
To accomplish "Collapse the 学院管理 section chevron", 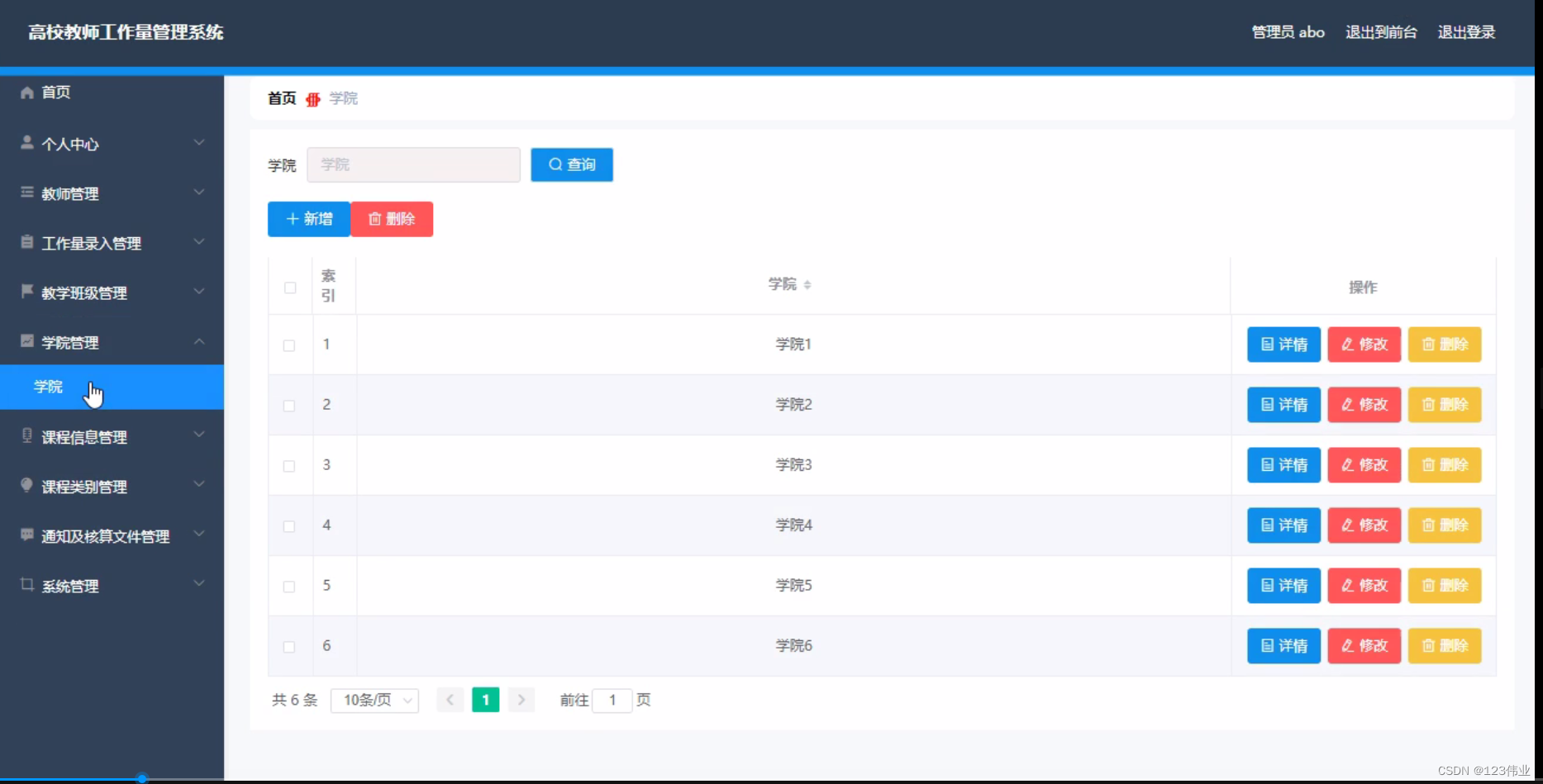I will (x=199, y=340).
